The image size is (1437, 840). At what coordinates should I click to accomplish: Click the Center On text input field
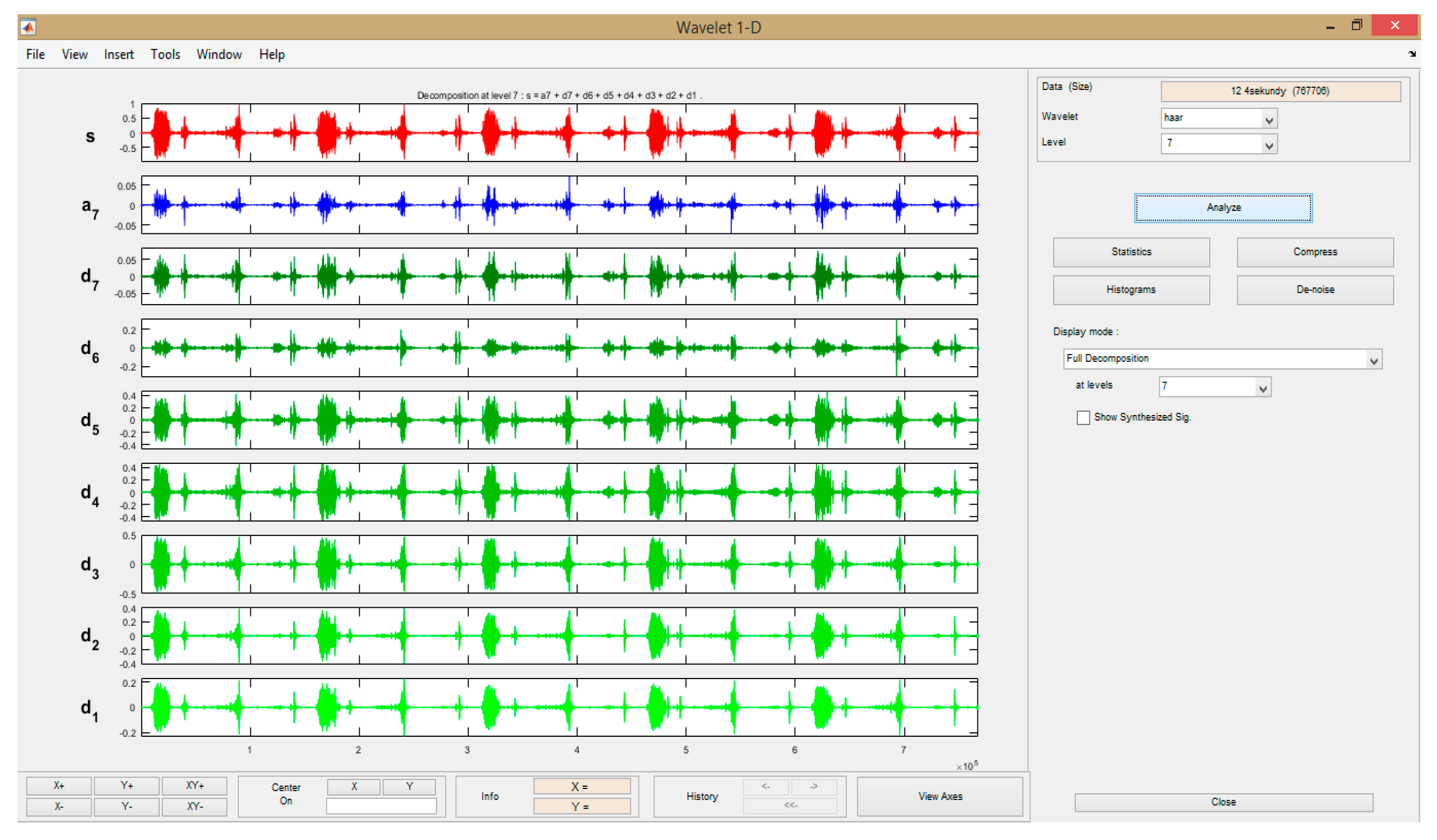(381, 805)
